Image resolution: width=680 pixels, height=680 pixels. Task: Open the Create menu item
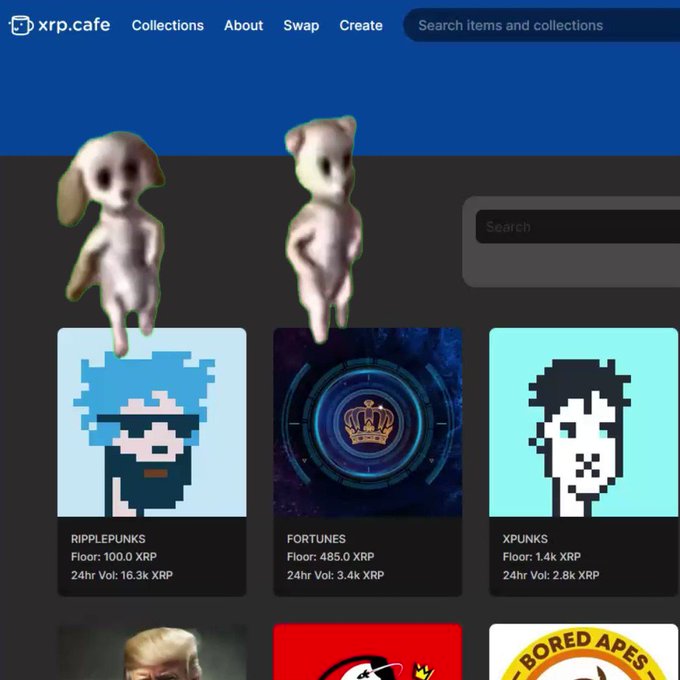tap(361, 26)
